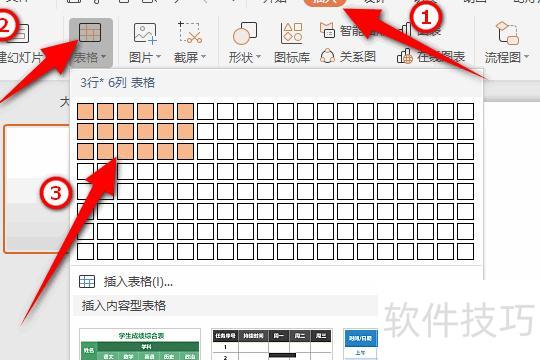The image size is (540, 360).
Task: Select the grid cell at row 5, column 10
Action: (266, 191)
